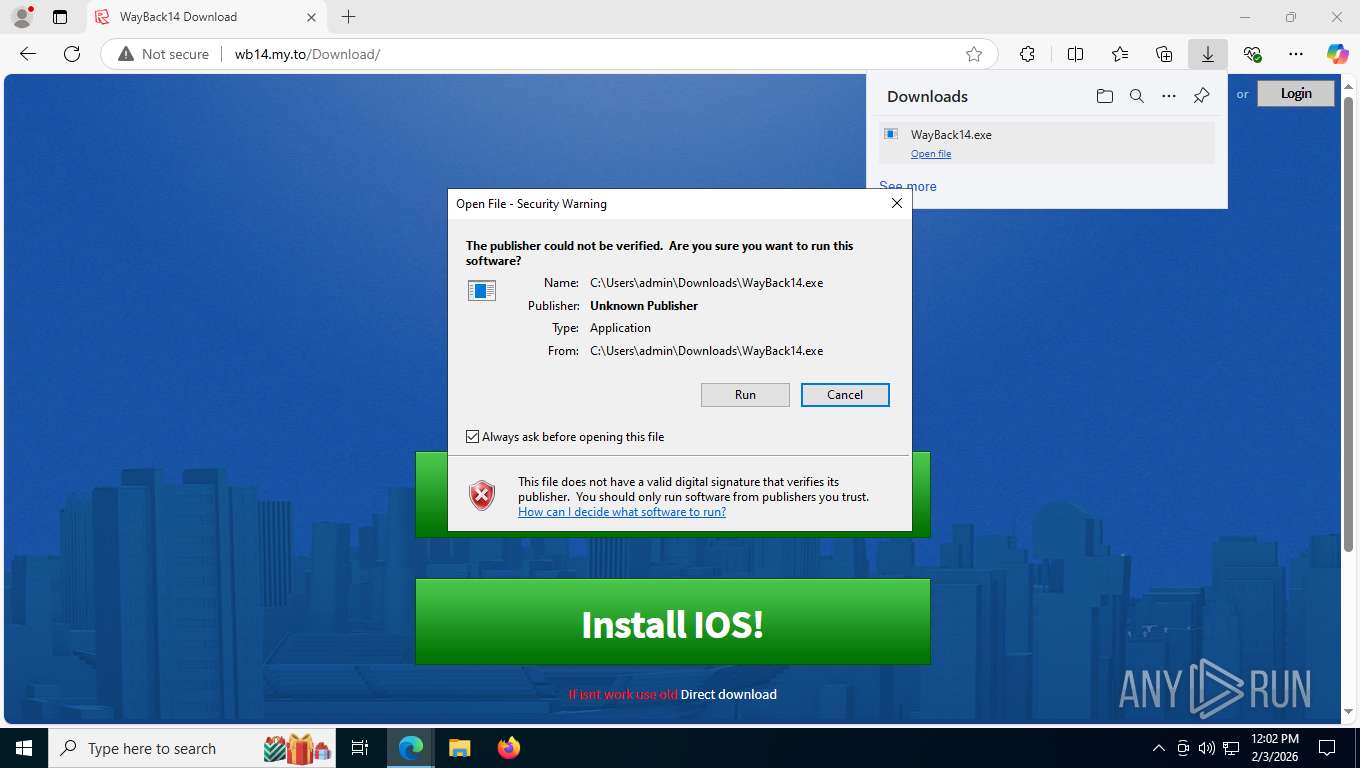This screenshot has width=1360, height=768.
Task: Click the Install IOS! button
Action: pos(673,622)
